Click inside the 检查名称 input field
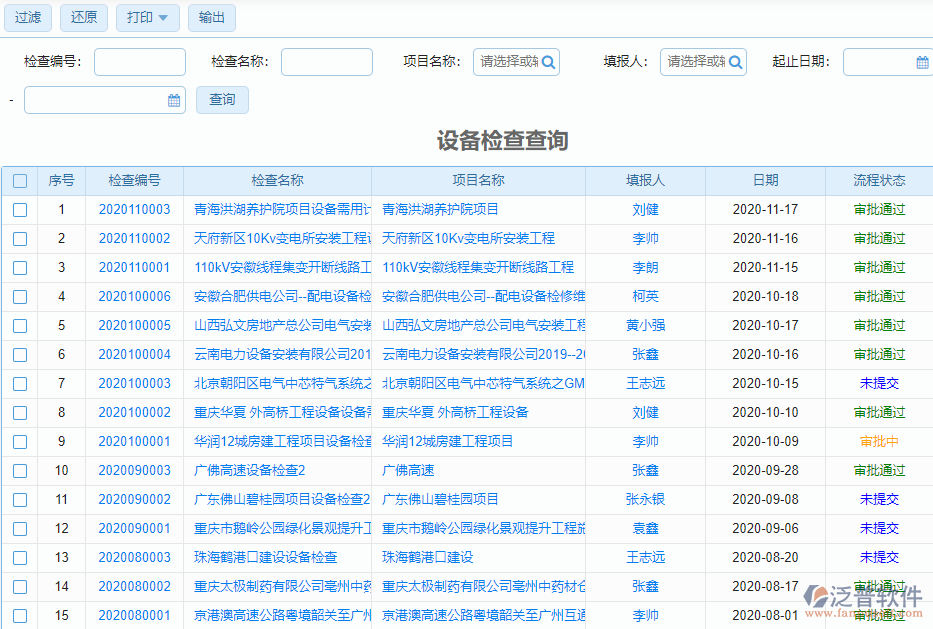933x629 pixels. click(326, 61)
